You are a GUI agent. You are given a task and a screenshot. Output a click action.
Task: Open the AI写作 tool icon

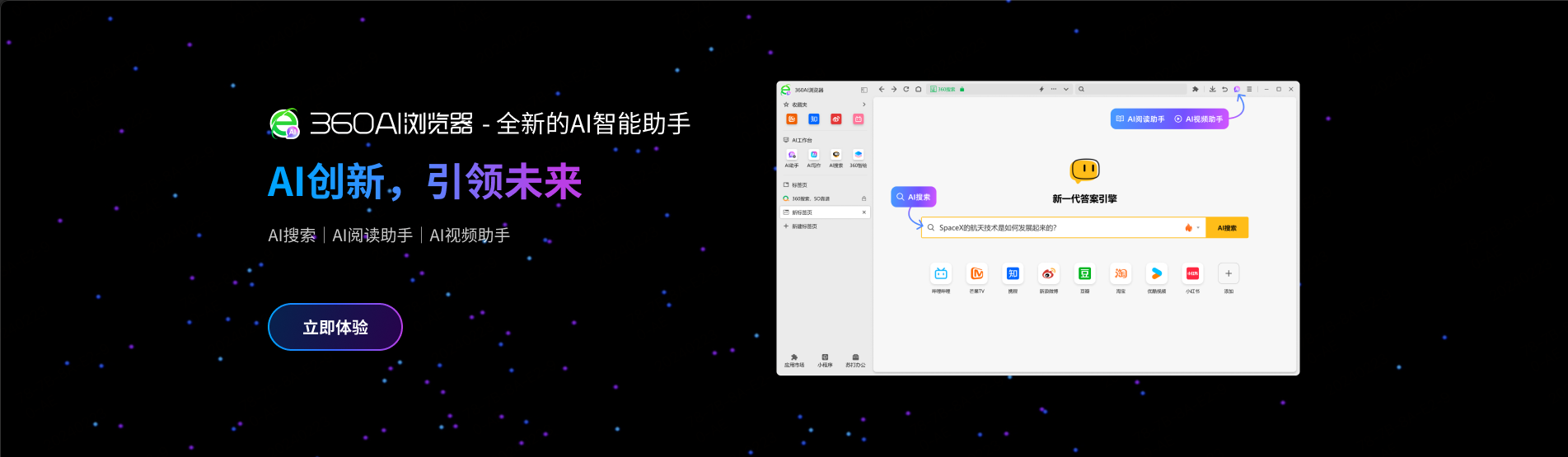[814, 155]
